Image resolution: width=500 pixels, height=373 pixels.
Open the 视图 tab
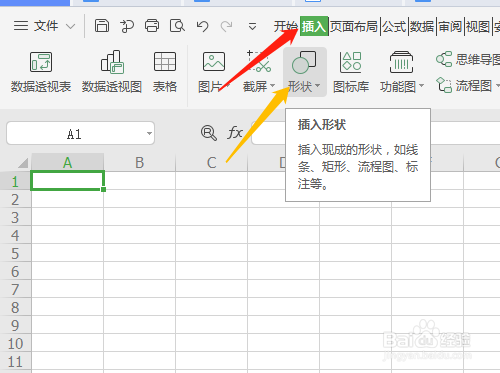tap(478, 26)
